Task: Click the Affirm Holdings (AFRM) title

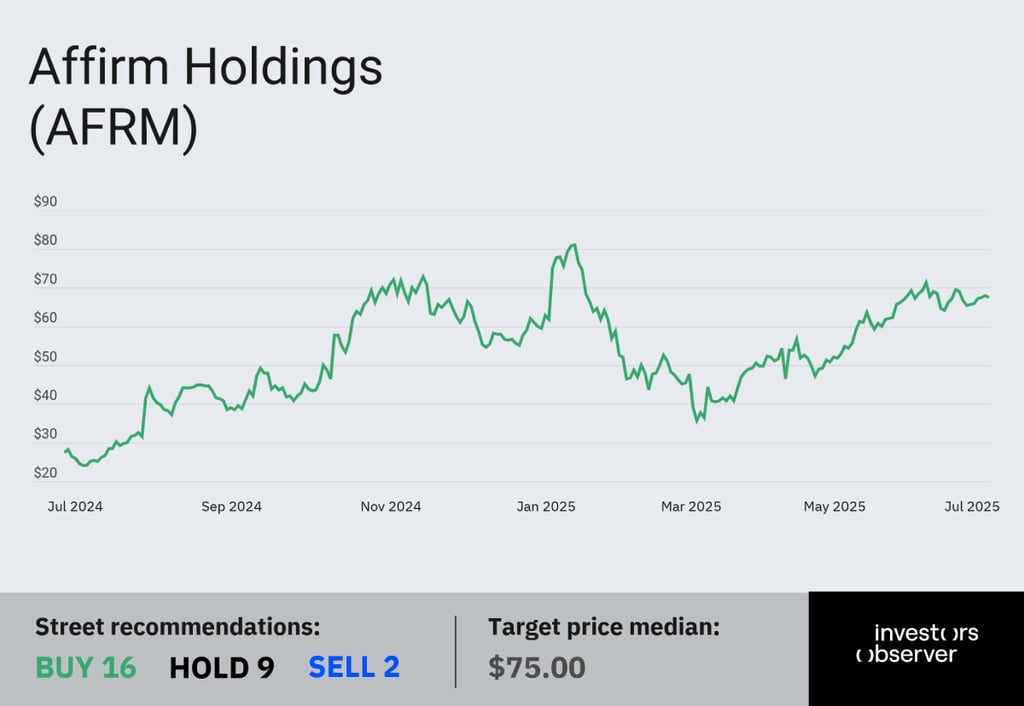Action: click(x=206, y=99)
